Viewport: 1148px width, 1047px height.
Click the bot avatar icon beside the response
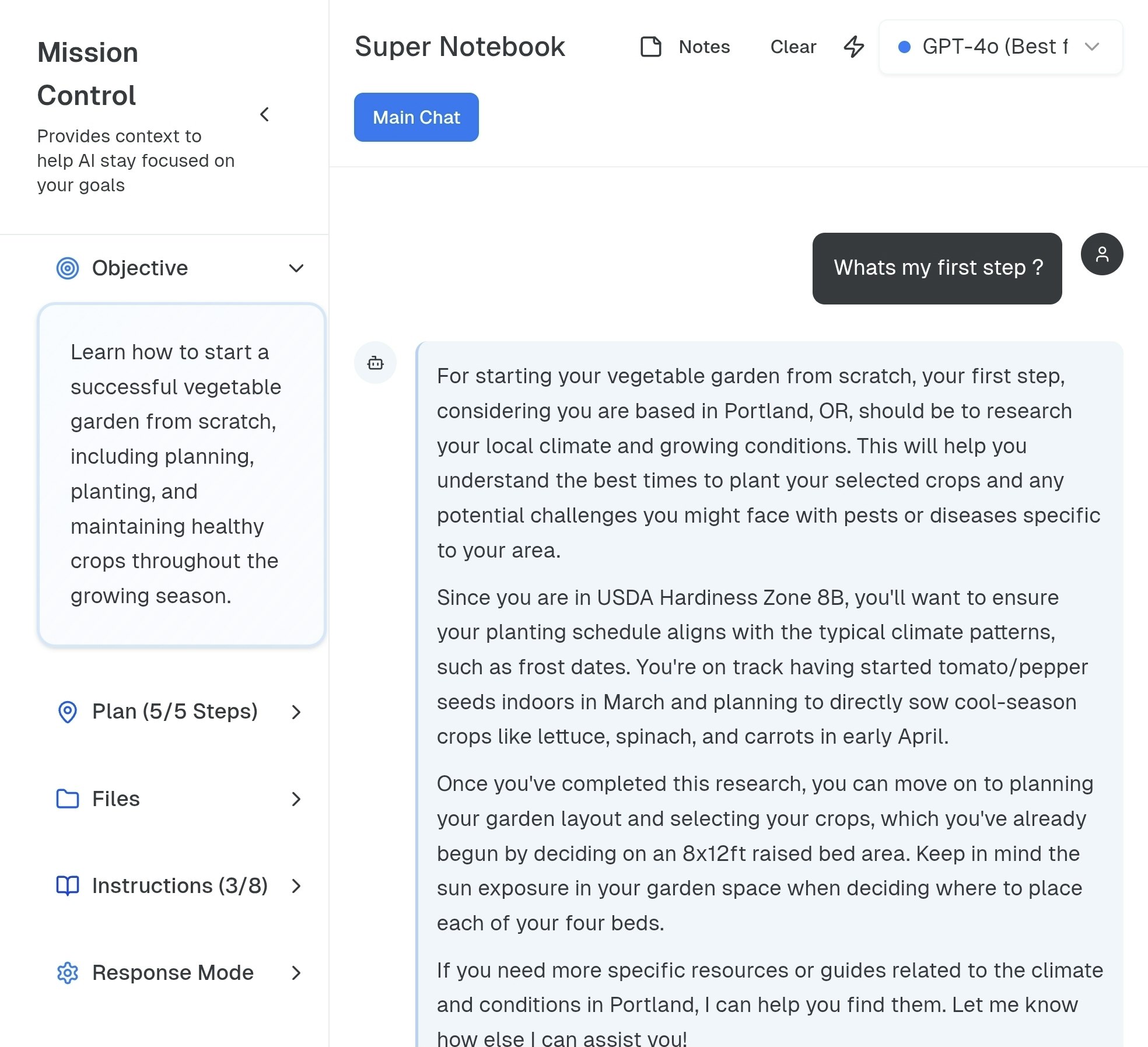375,363
